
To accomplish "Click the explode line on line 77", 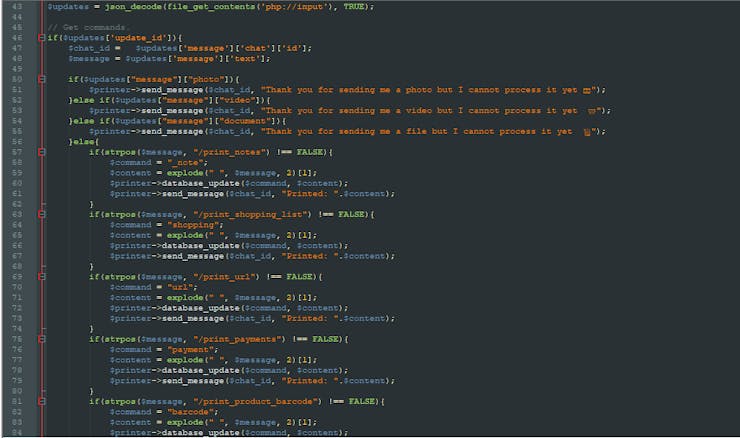I will click(x=213, y=360).
